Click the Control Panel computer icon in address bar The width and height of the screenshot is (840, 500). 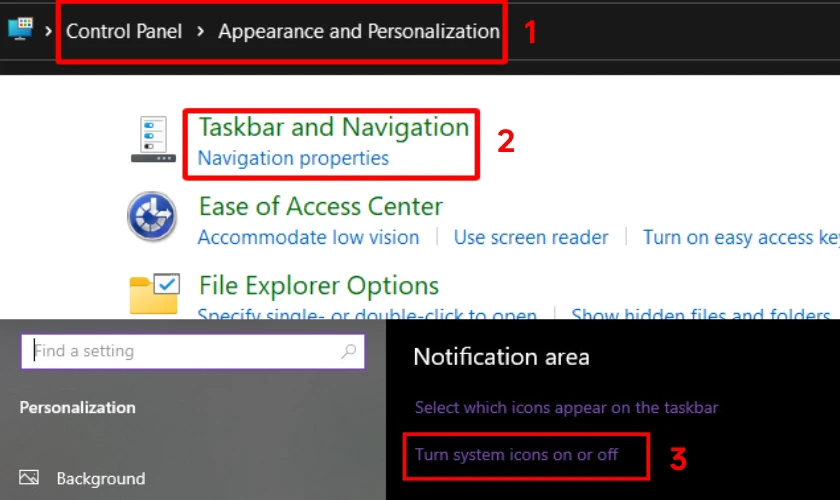click(19, 30)
